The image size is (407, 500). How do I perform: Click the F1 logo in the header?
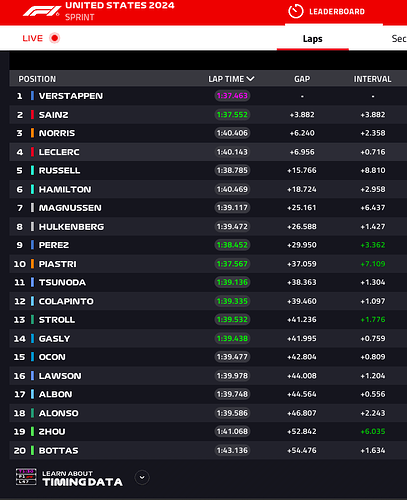(x=41, y=12)
